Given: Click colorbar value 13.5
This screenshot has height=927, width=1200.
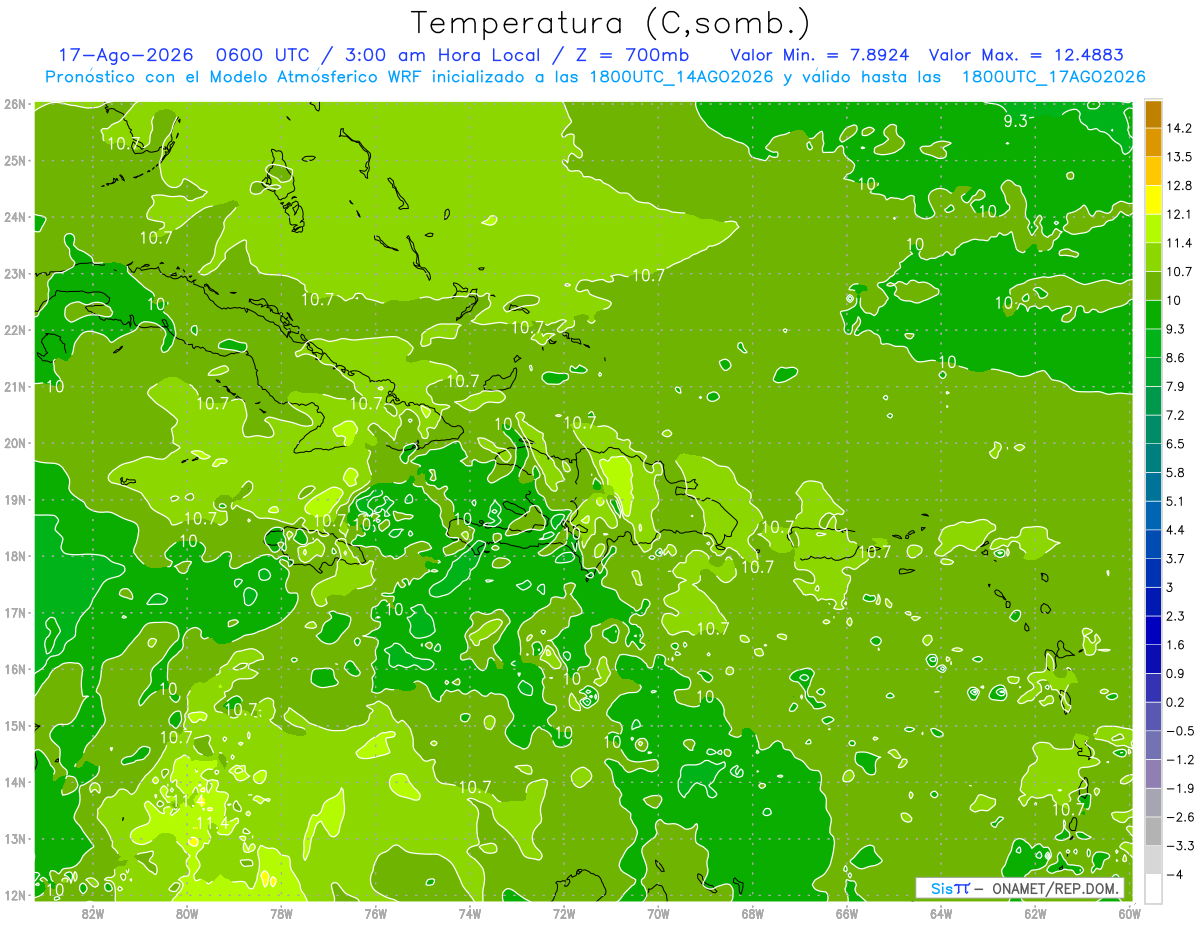Looking at the screenshot, I should point(1179,157).
